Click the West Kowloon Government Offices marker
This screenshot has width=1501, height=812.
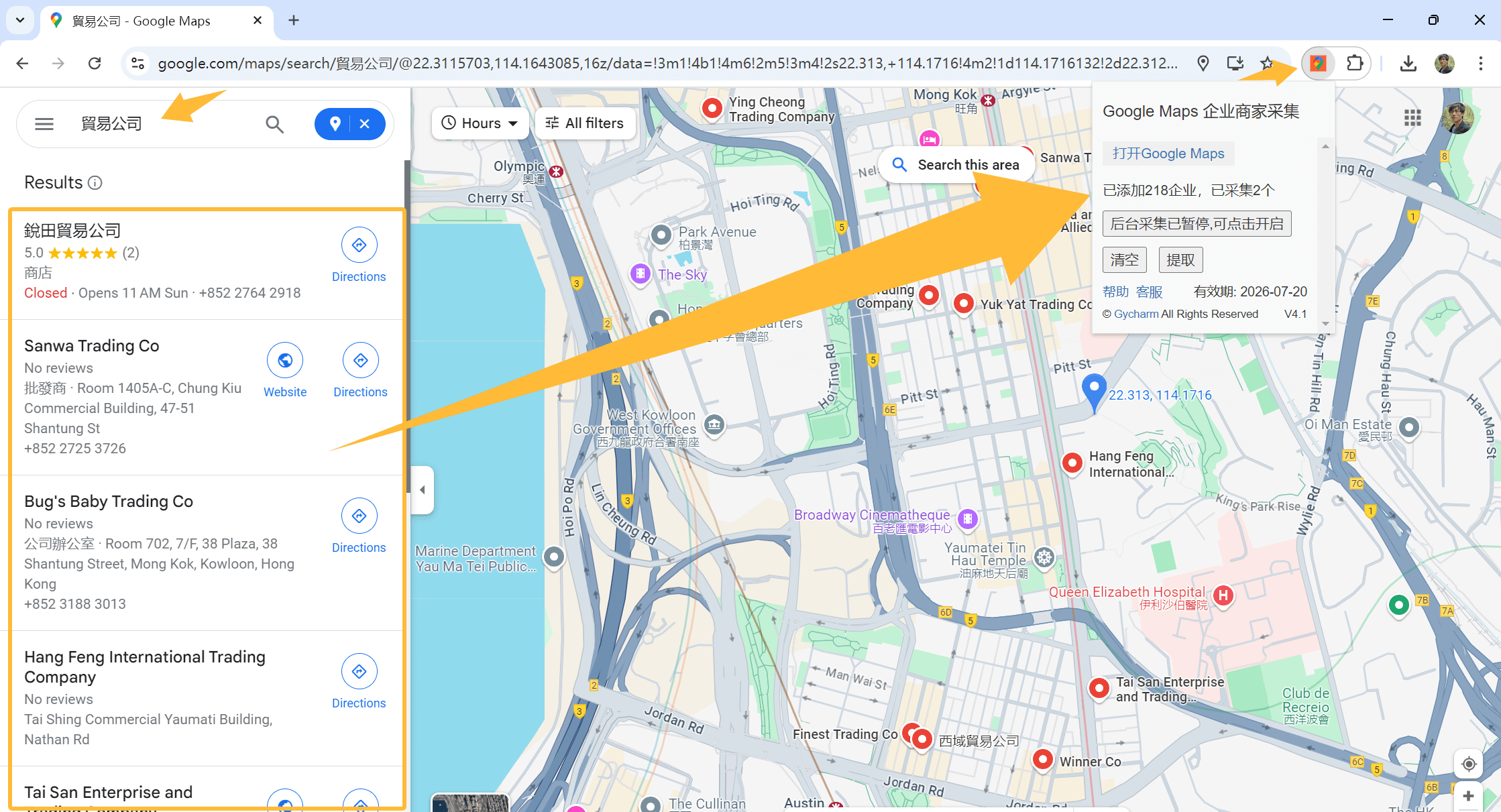pyautogui.click(x=714, y=424)
